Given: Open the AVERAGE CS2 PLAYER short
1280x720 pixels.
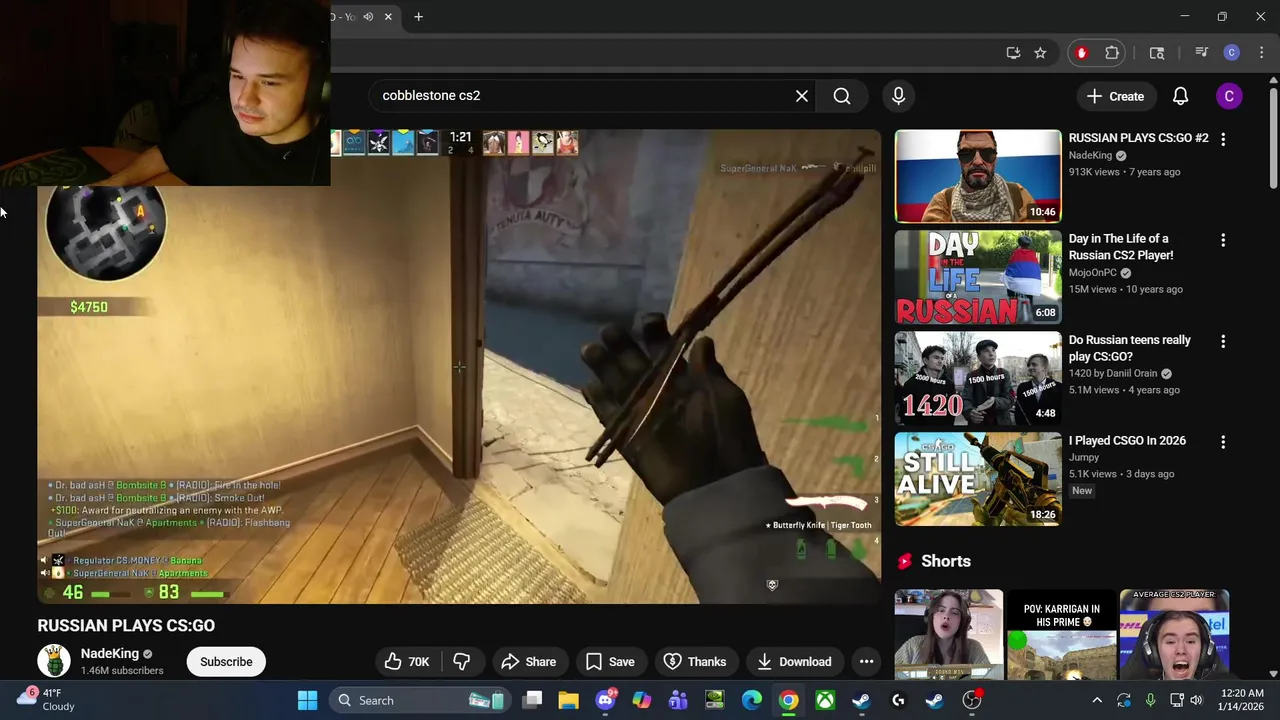Looking at the screenshot, I should pos(1174,634).
